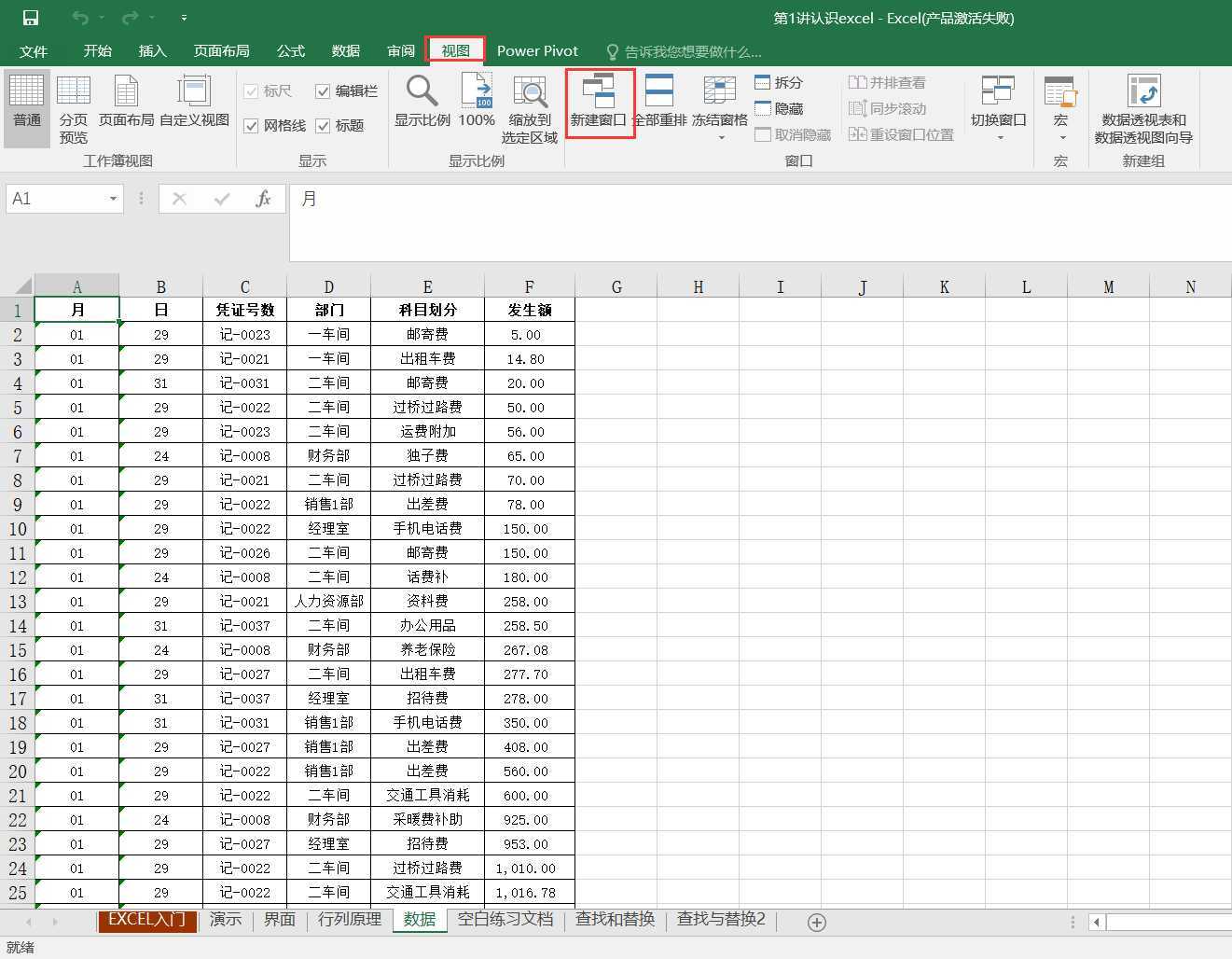Click the insert function fx icon

[x=264, y=199]
